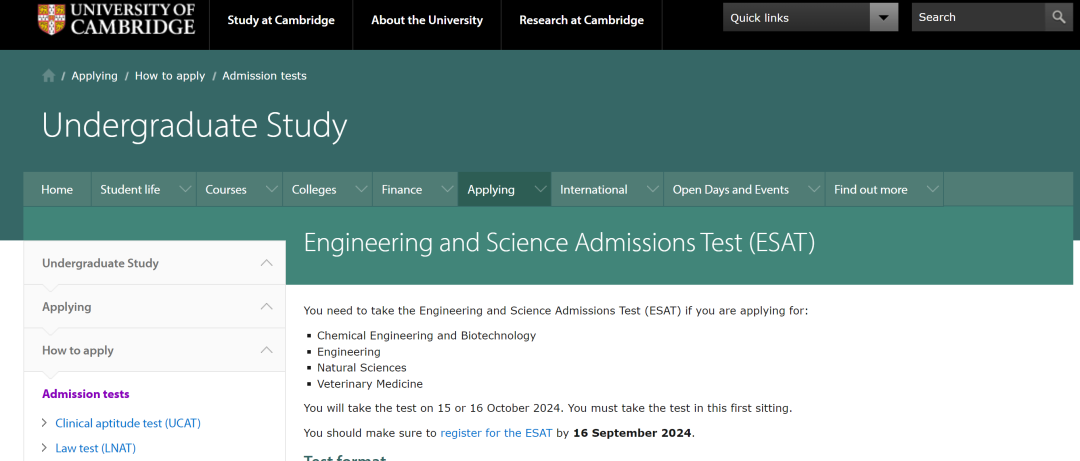Click the Applying sidebar label
The width and height of the screenshot is (1080, 461).
pos(67,307)
